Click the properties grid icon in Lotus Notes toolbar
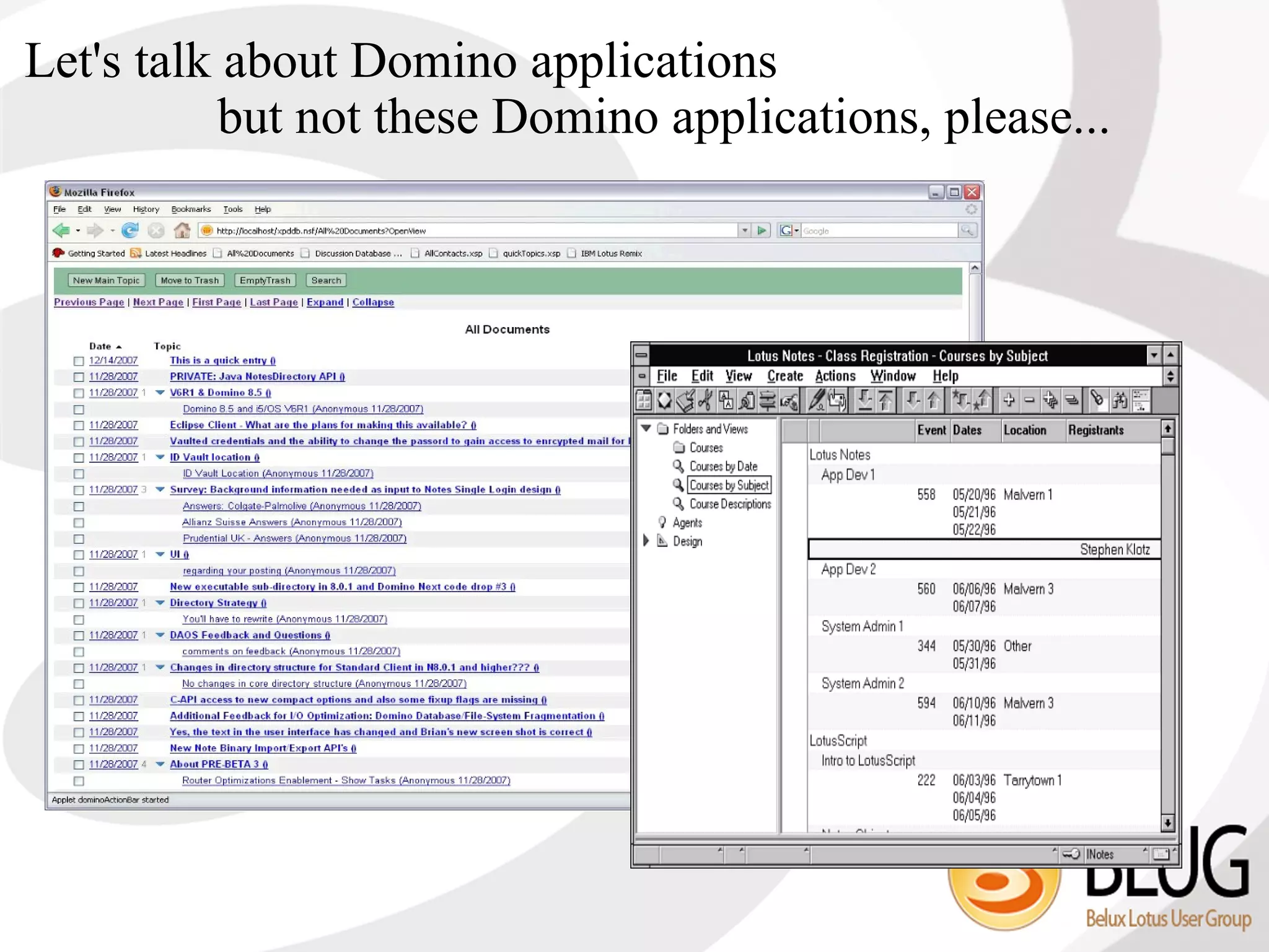1269x952 pixels. tap(644, 401)
